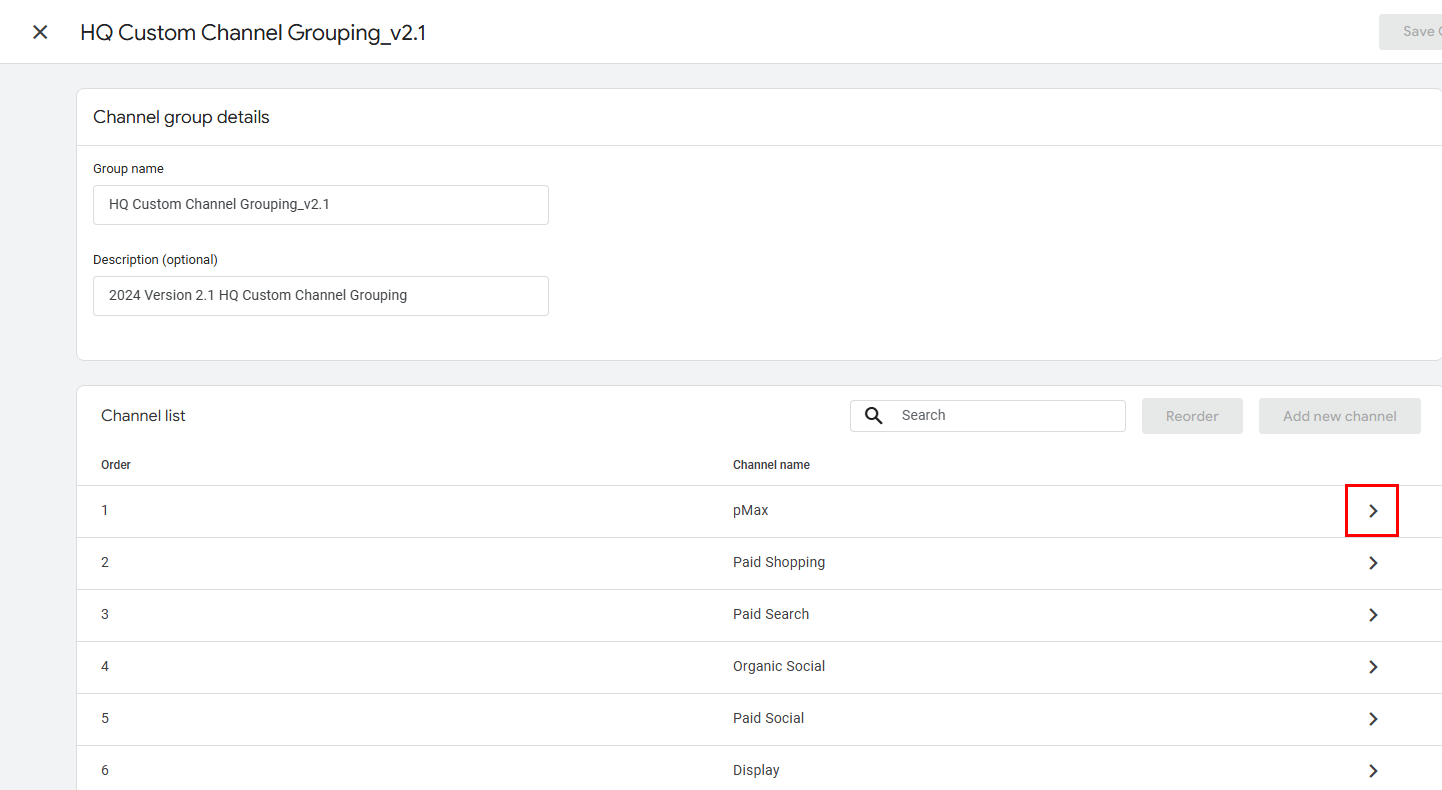Close the channel grouping editor

click(x=40, y=32)
